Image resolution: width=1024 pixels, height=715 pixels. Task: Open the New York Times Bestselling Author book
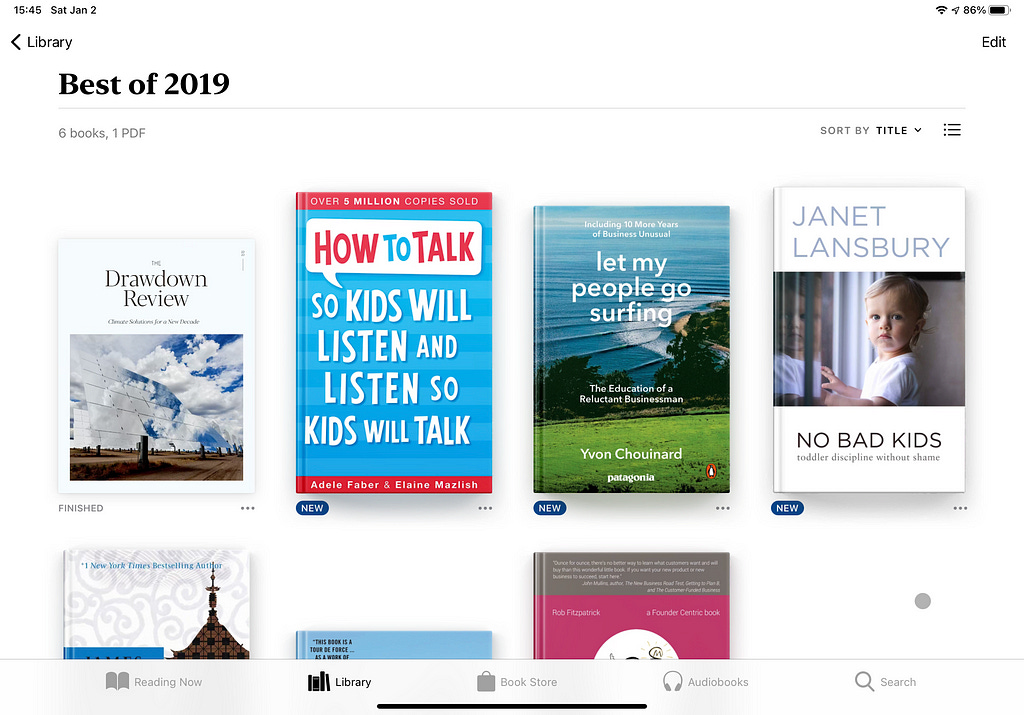click(157, 604)
